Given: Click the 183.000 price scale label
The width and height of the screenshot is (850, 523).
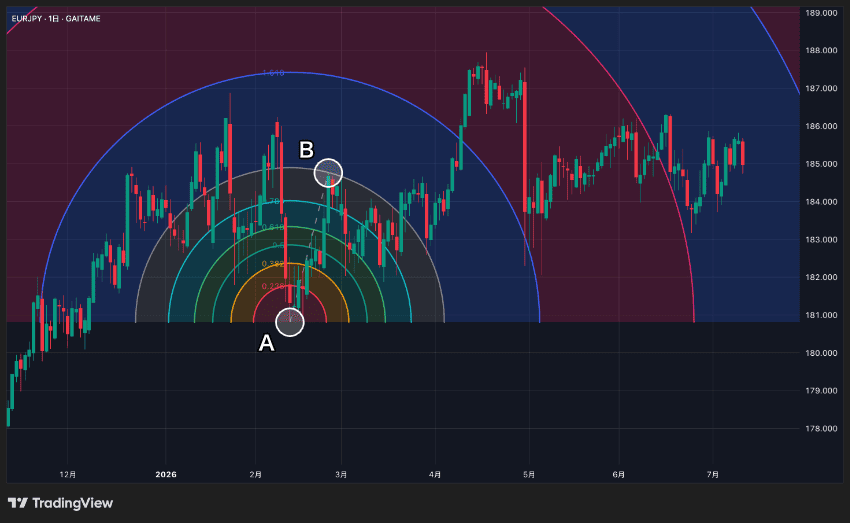Looking at the screenshot, I should pos(821,240).
